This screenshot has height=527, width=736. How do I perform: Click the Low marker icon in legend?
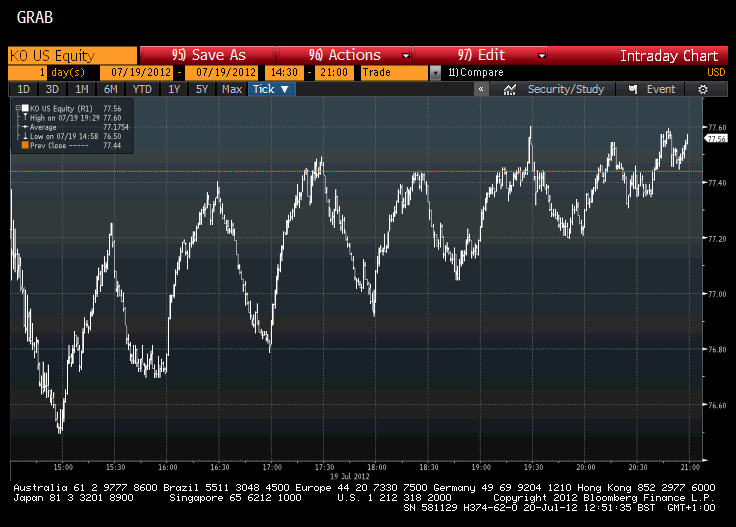point(23,137)
